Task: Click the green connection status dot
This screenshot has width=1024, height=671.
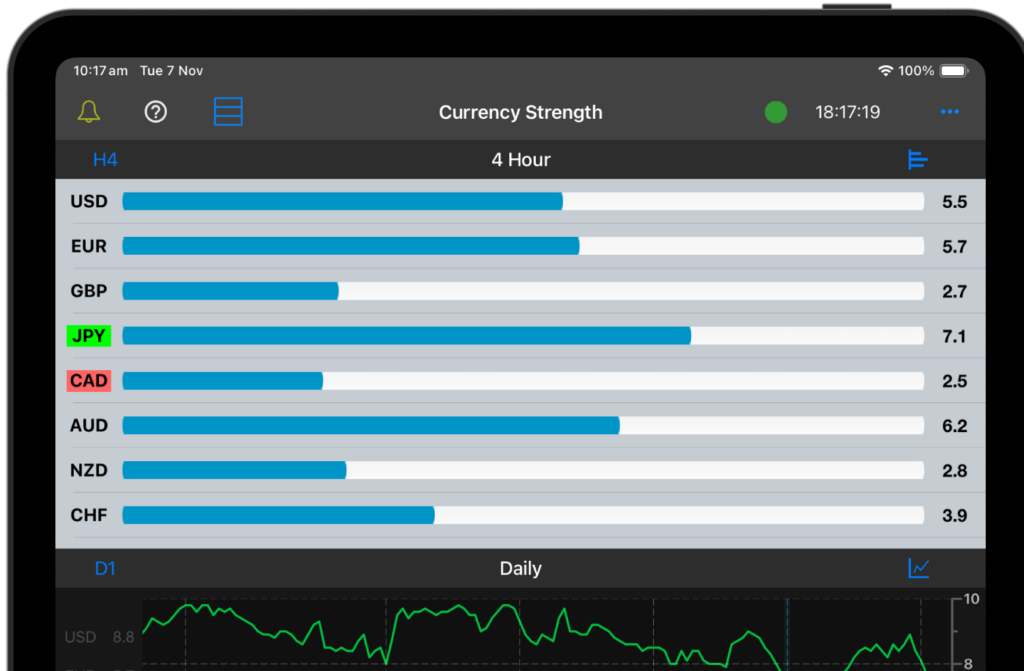Action: point(776,112)
